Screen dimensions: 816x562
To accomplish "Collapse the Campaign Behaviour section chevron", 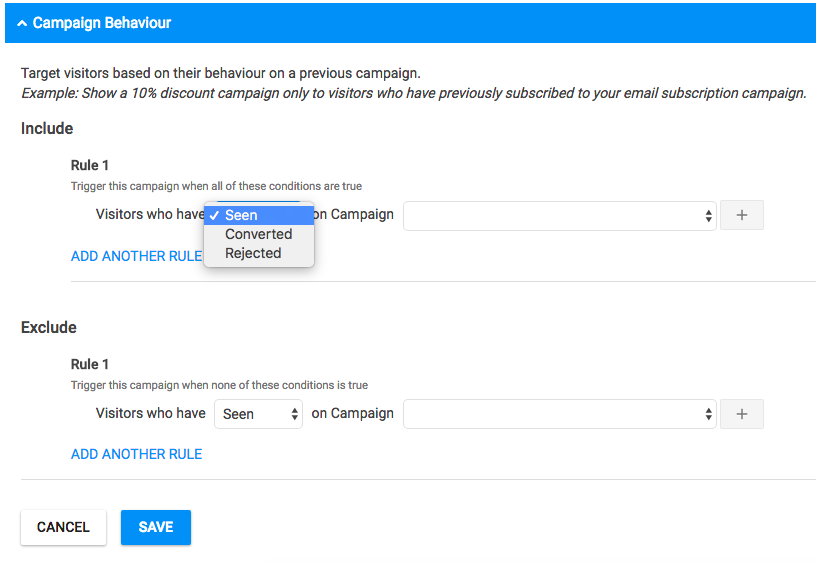I will 22,23.
